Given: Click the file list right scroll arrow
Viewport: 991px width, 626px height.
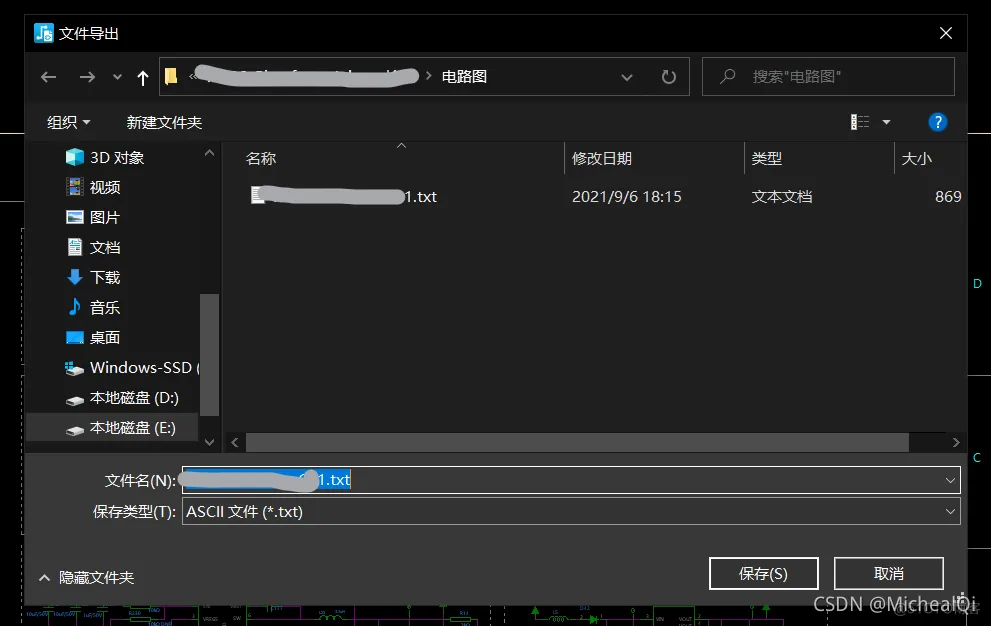Looking at the screenshot, I should click(x=956, y=443).
